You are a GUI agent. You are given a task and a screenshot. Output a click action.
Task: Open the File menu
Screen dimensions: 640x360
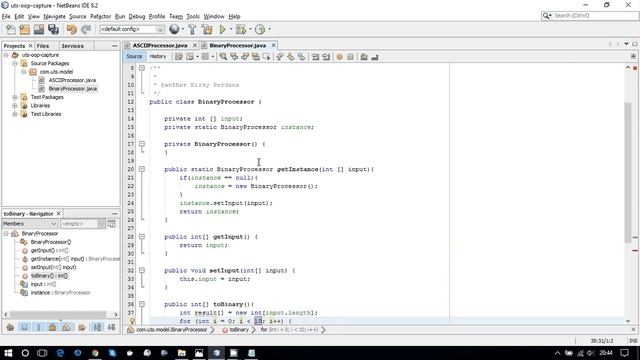[6, 16]
